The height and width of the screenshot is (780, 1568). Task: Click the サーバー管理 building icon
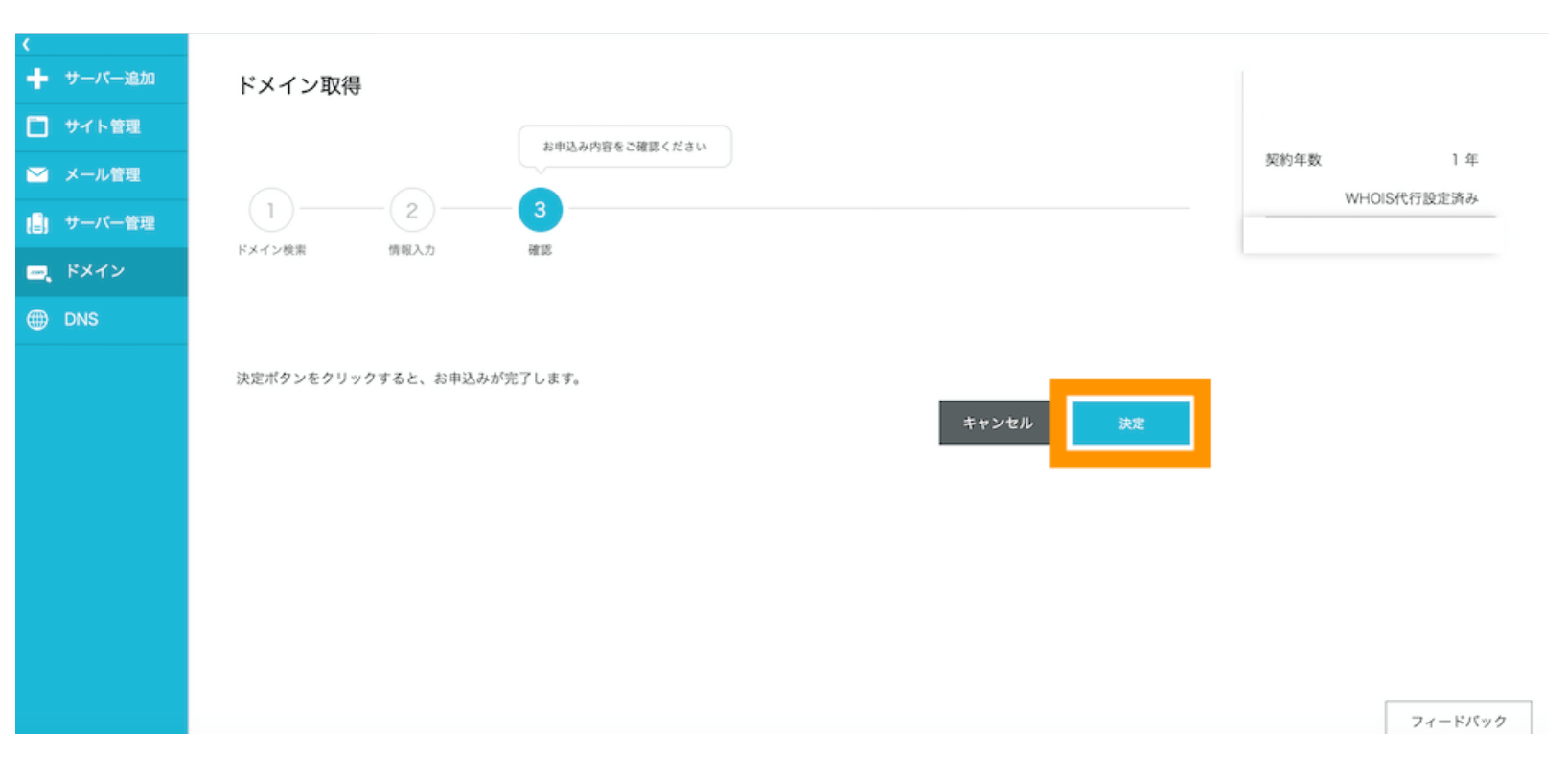click(37, 223)
